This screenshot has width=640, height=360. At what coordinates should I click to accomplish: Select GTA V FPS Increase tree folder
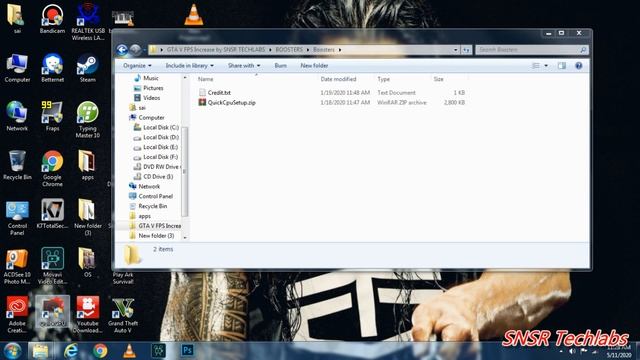pos(159,226)
